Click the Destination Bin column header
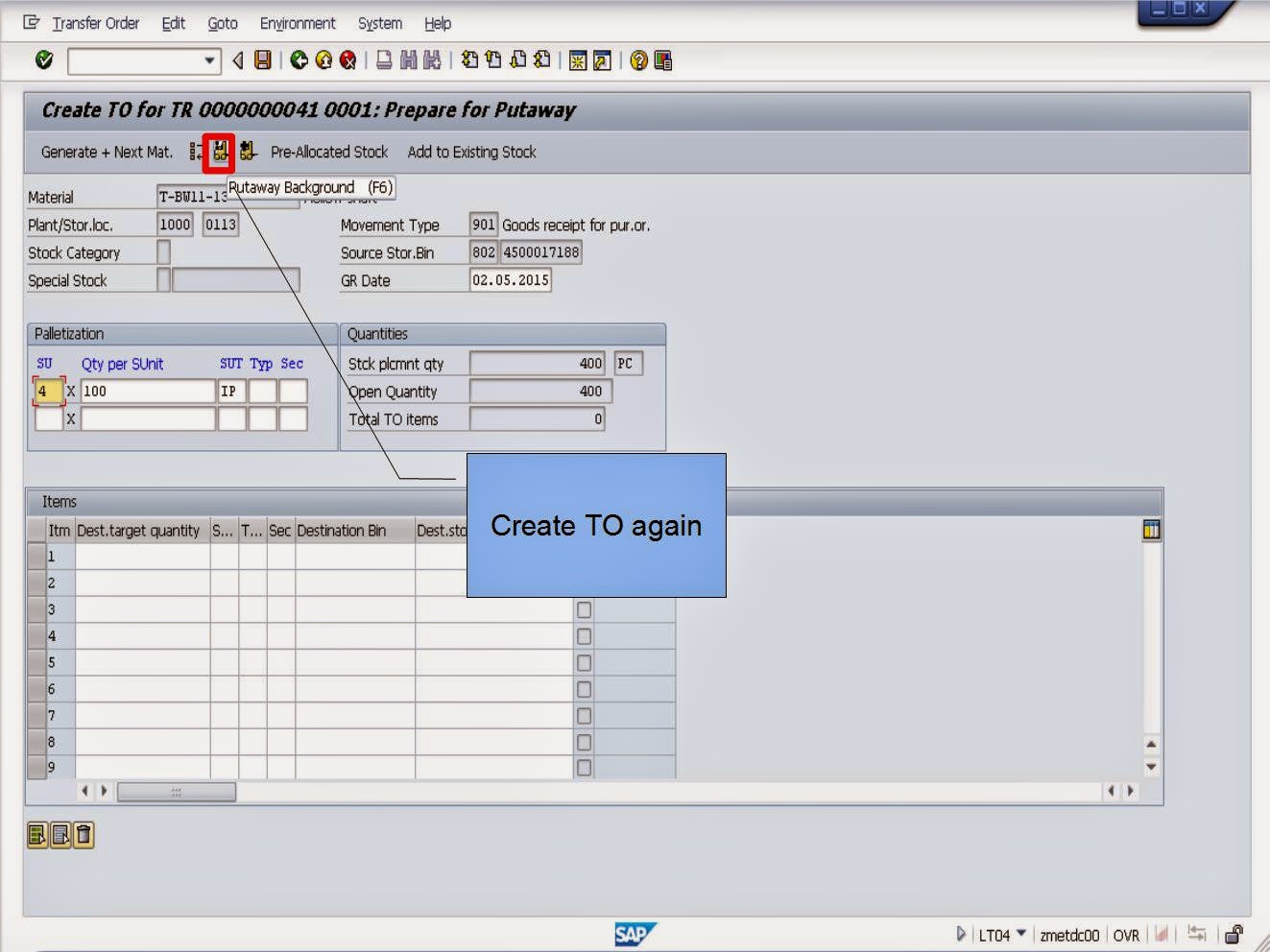 click(355, 530)
